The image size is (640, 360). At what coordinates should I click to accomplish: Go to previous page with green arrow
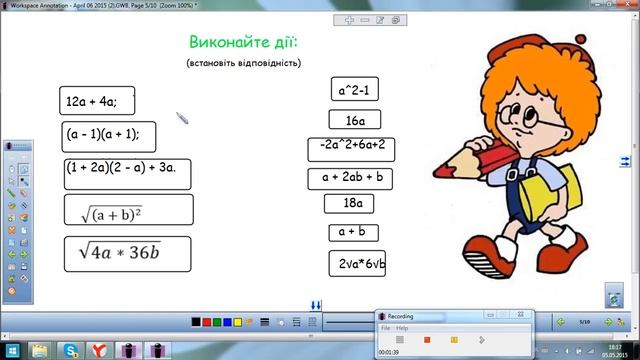[x=561, y=322]
